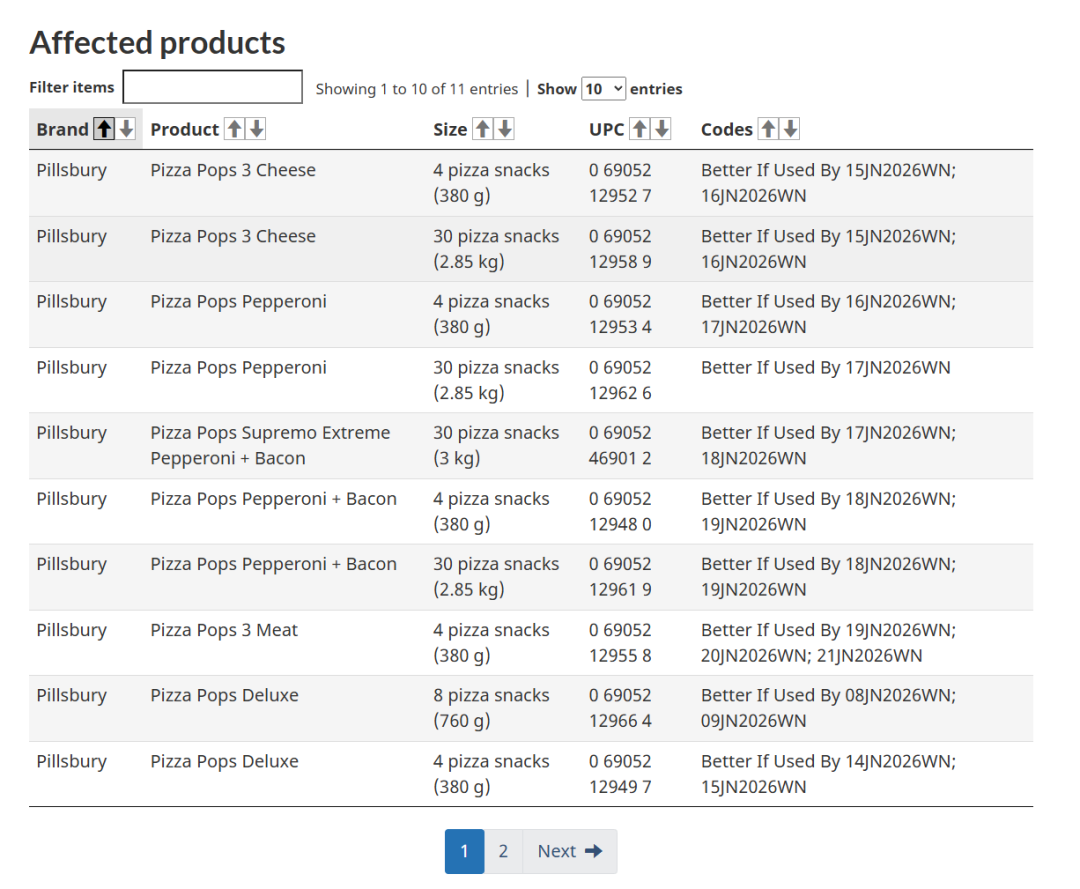Sort Product column descending arrow
Image resolution: width=1080 pixels, height=889 pixels.
(257, 129)
